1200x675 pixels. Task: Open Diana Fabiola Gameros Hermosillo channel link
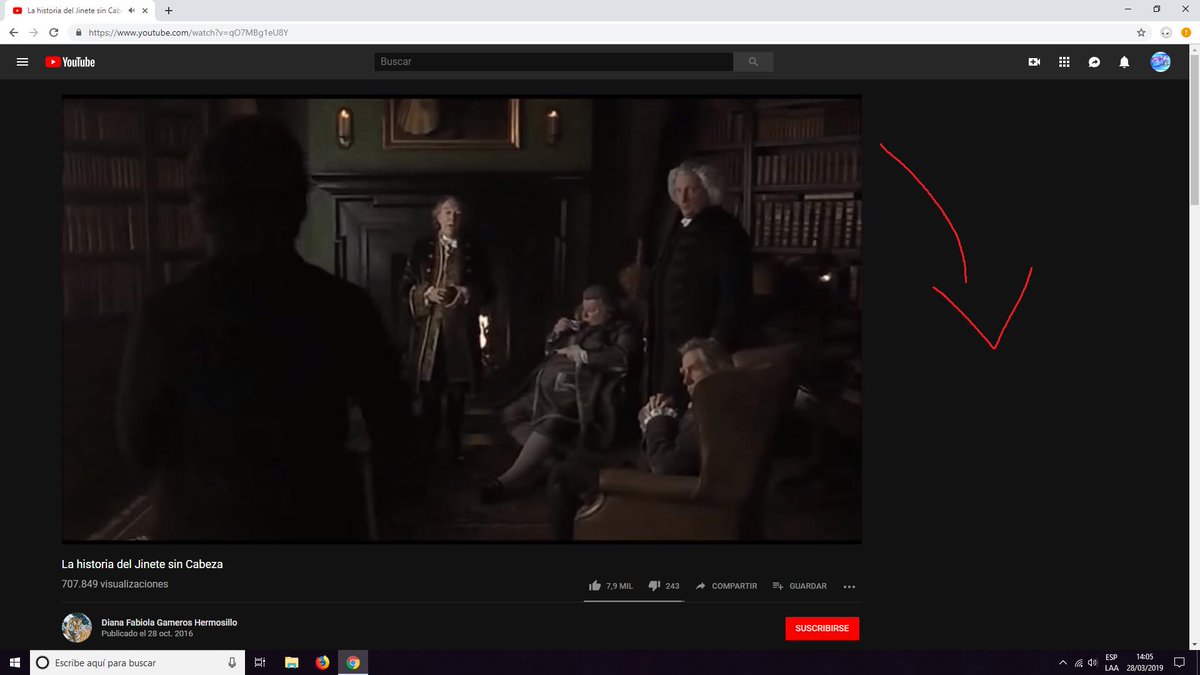pyautogui.click(x=169, y=622)
